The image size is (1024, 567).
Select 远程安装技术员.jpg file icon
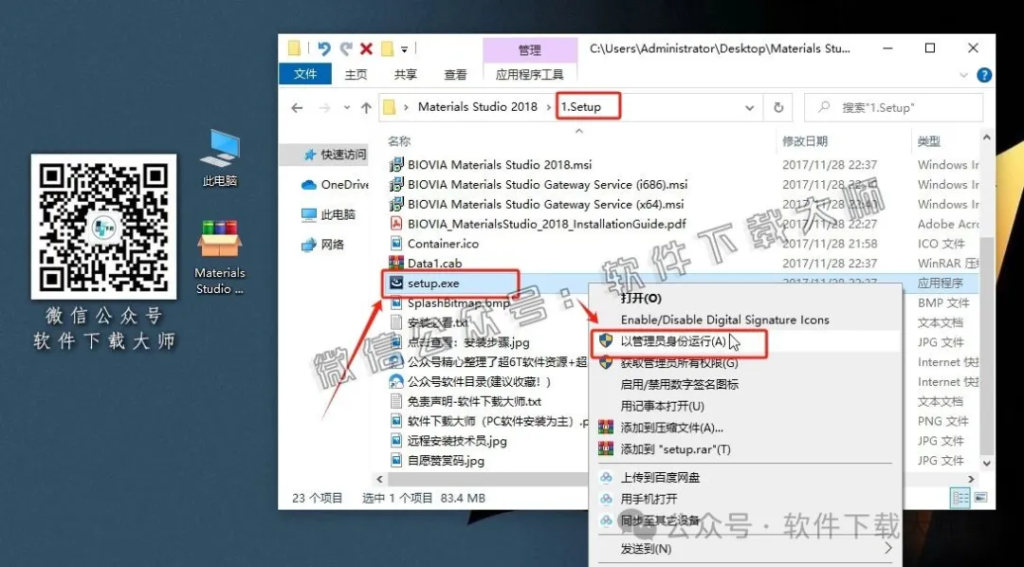[x=396, y=440]
